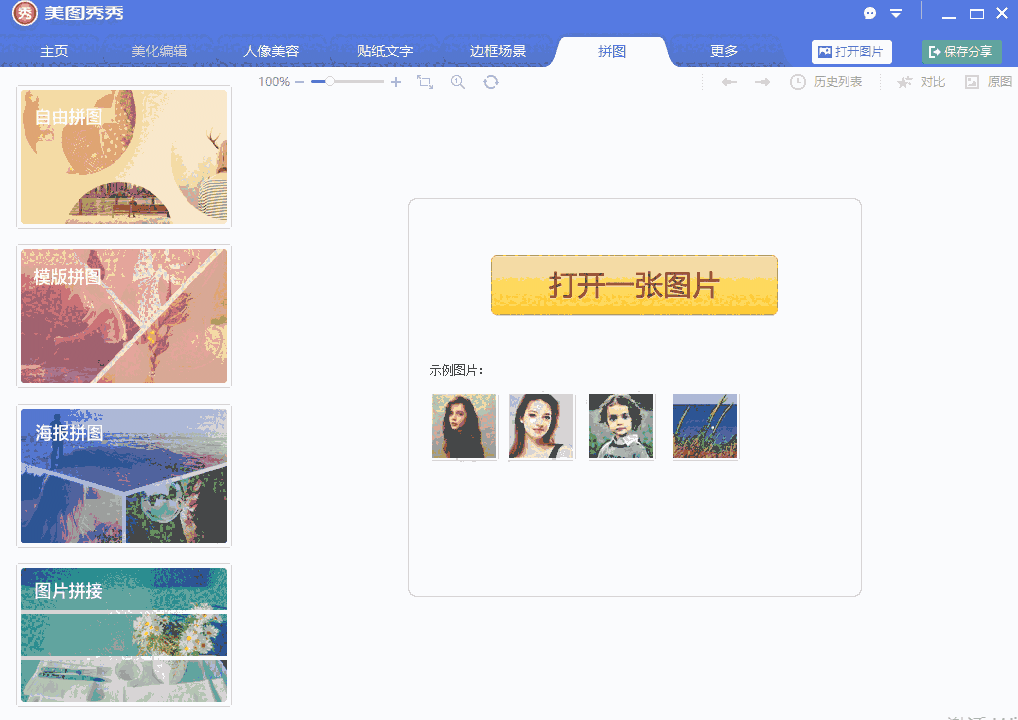Image resolution: width=1018 pixels, height=720 pixels.
Task: Click the 打开图片 button in header
Action: point(851,52)
